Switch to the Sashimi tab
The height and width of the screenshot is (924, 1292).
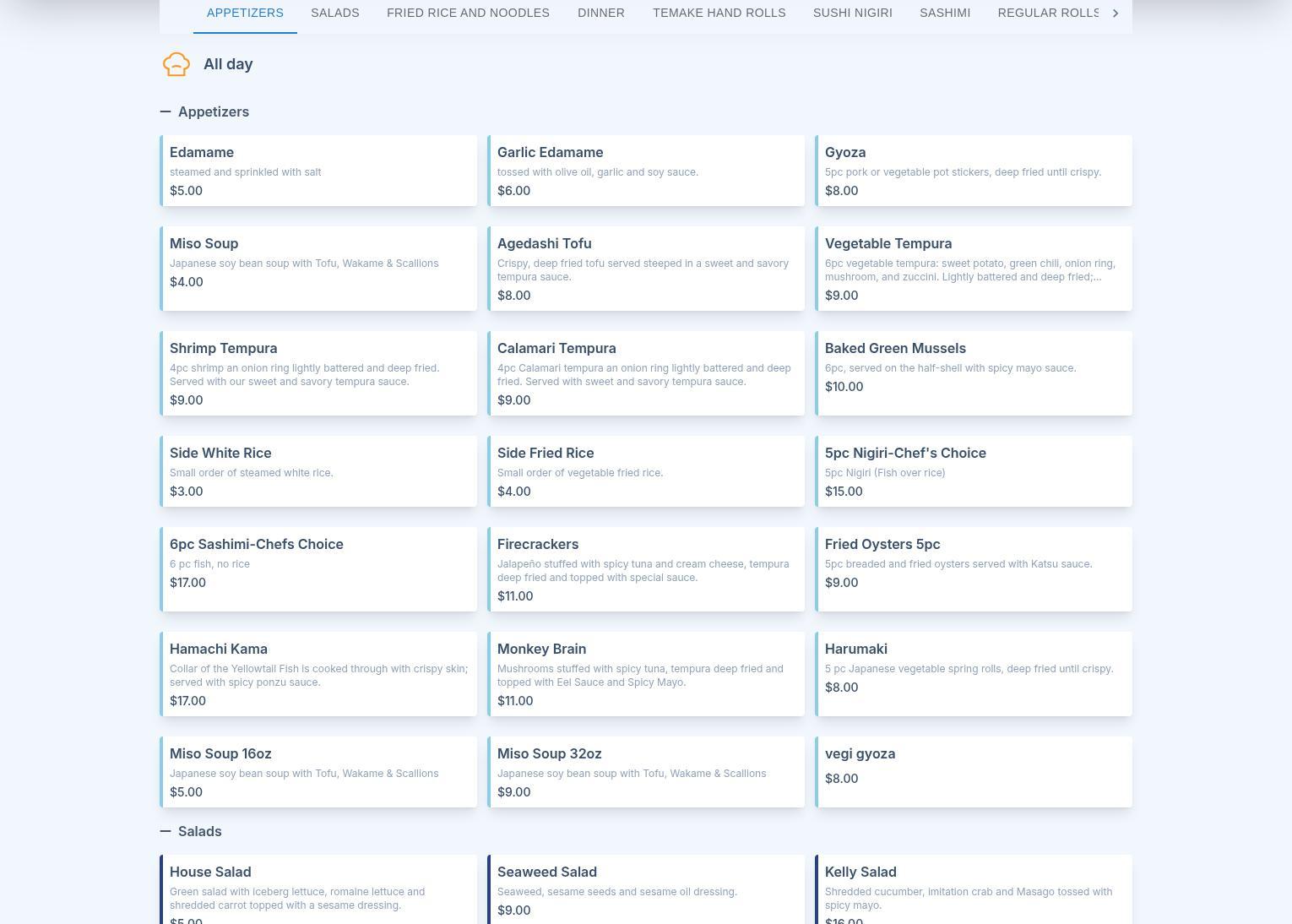[x=945, y=13]
